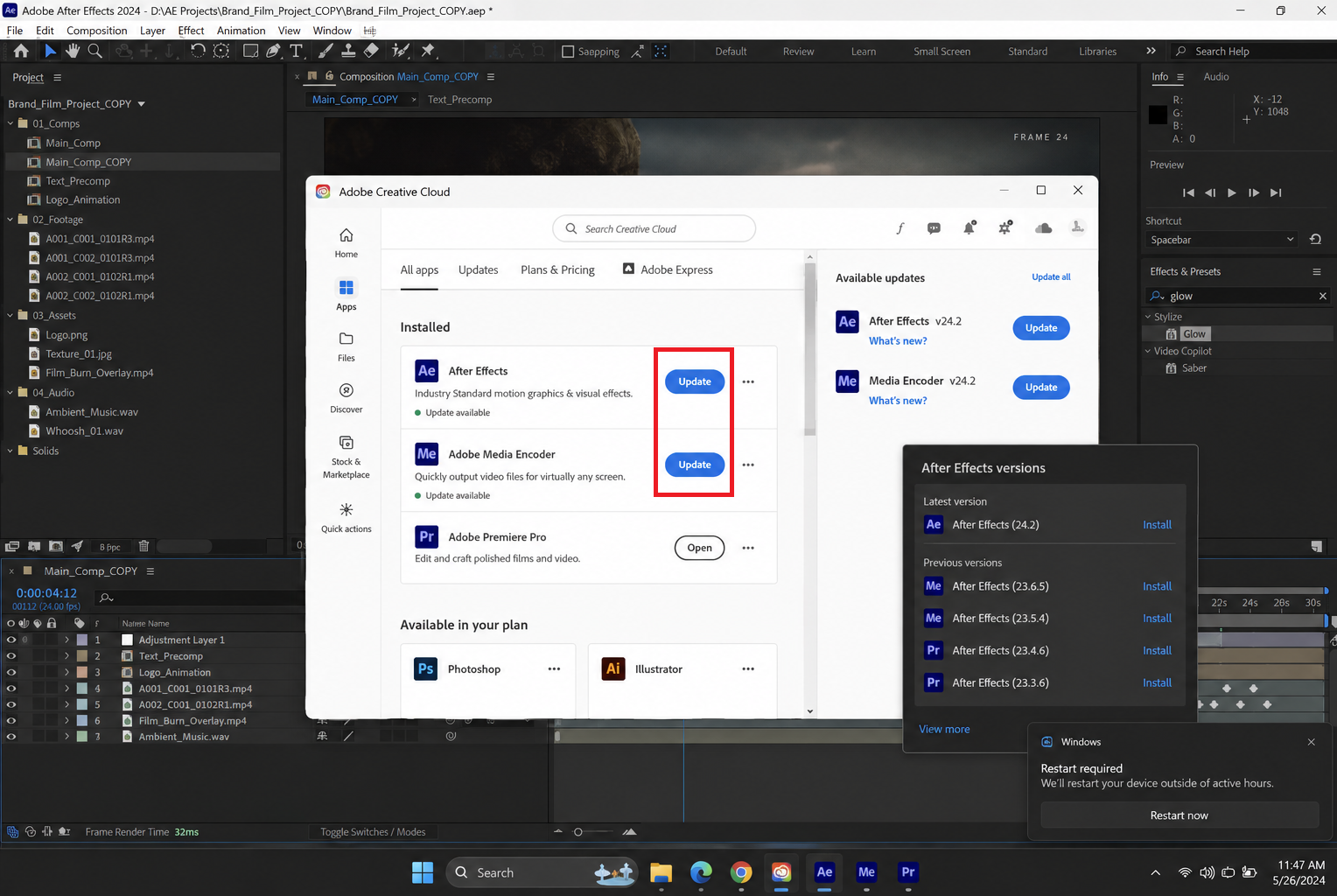Expand the Solids folder

click(x=10, y=451)
